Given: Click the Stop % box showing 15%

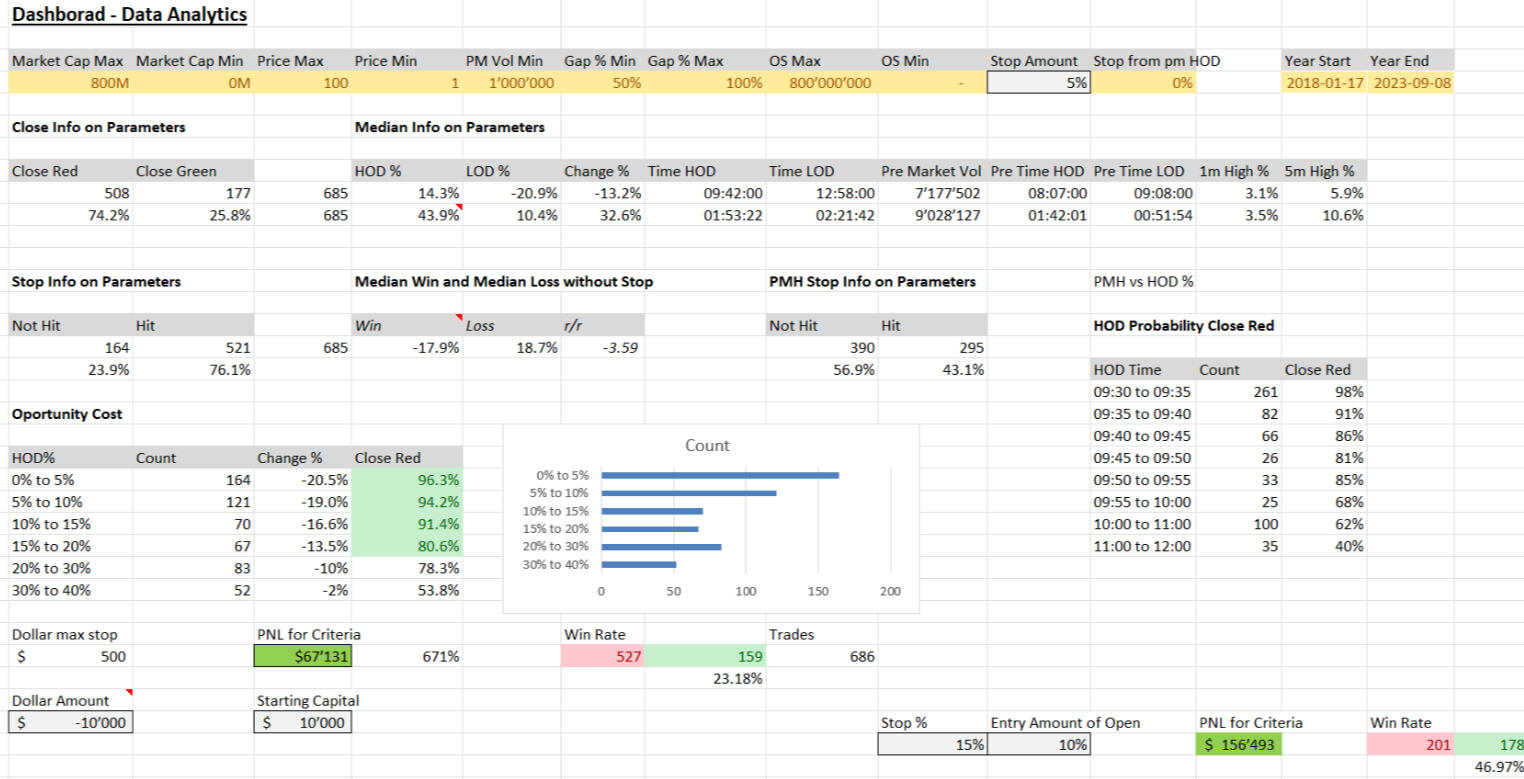Looking at the screenshot, I should (x=930, y=744).
